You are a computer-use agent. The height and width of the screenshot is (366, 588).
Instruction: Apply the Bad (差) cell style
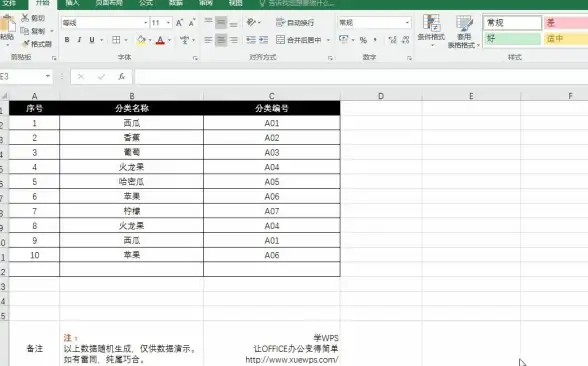pos(566,22)
